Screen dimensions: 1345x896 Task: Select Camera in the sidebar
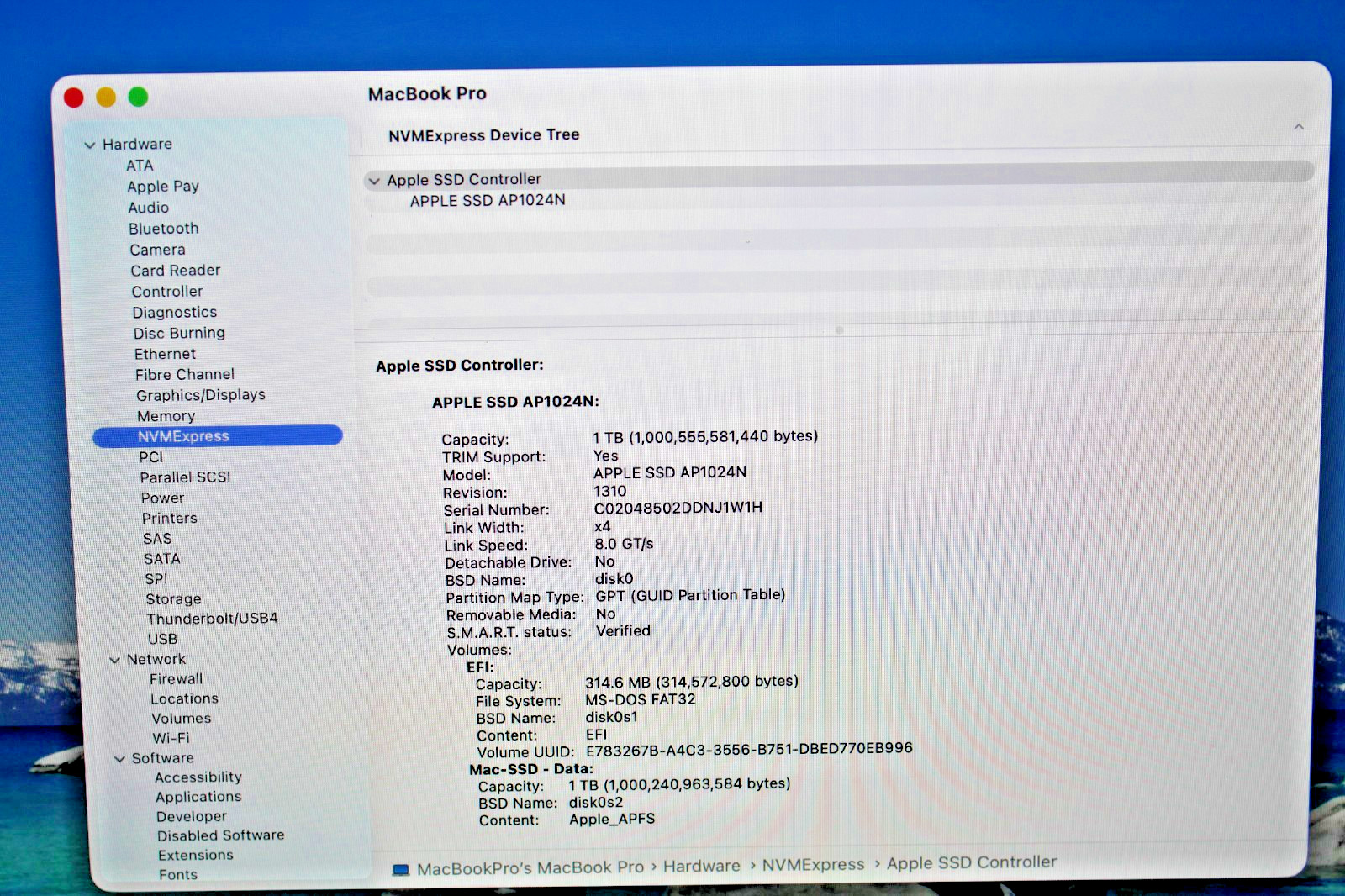[157, 250]
